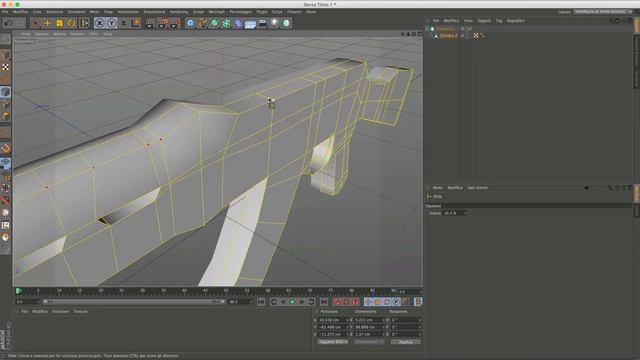Image resolution: width=640 pixels, height=360 pixels.
Task: Select the Scale tool
Action: click(x=60, y=23)
